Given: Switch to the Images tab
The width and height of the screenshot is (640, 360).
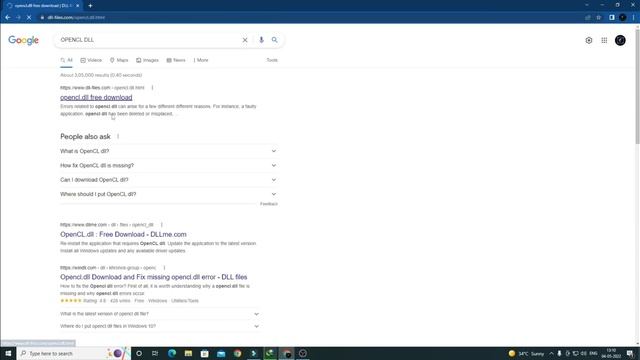Looking at the screenshot, I should coord(147,60).
